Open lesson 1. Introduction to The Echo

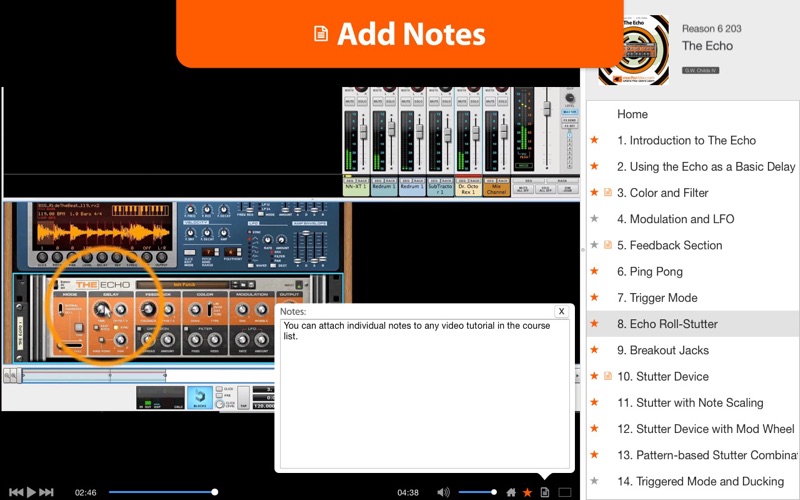686,140
